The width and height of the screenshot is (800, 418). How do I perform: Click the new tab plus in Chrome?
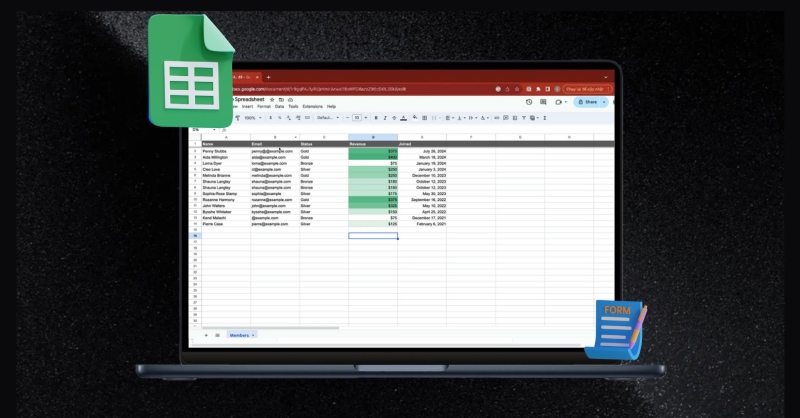coord(268,77)
